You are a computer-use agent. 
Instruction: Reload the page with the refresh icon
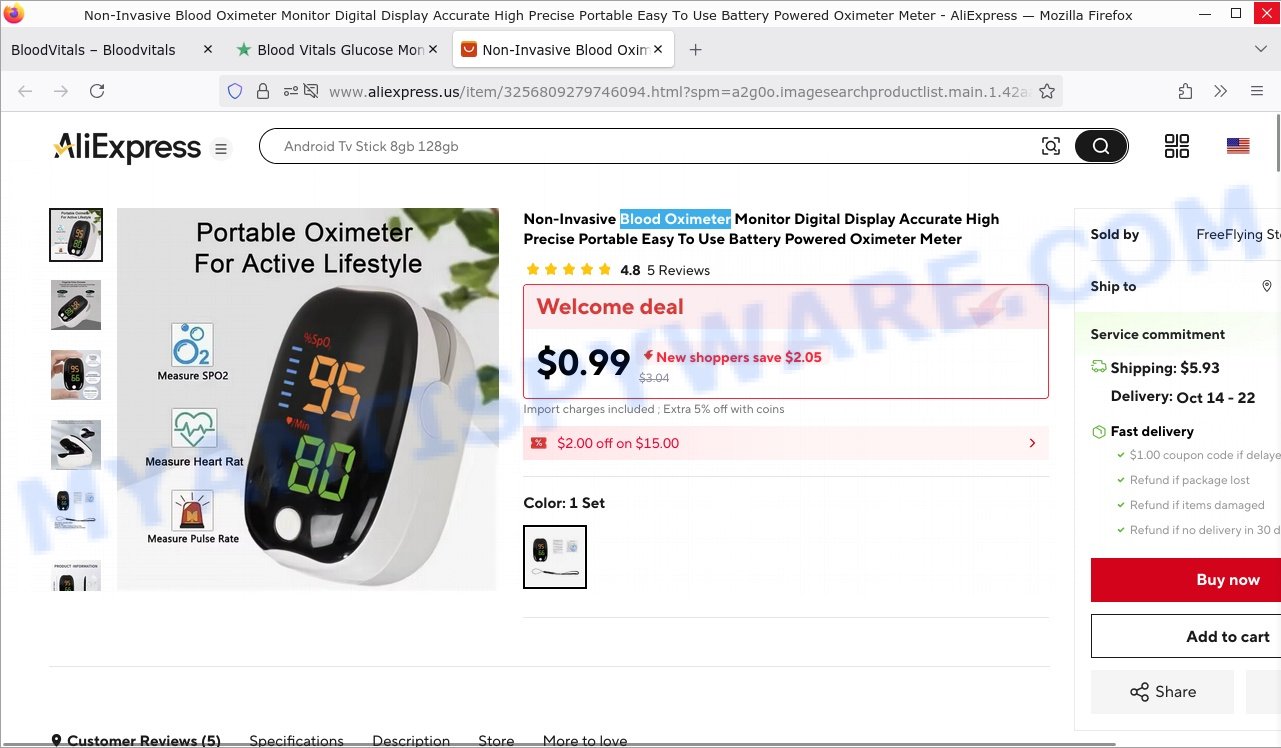(97, 91)
